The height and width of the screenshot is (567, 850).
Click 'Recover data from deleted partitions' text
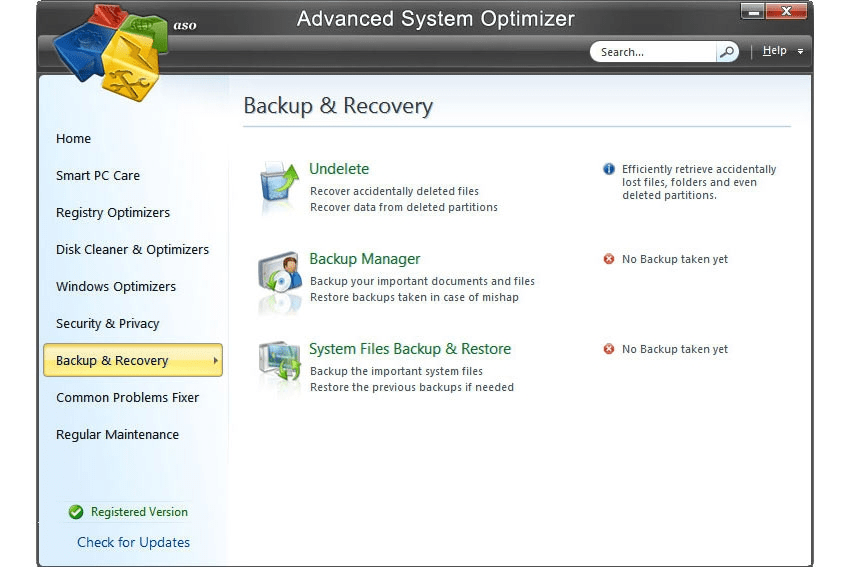[x=403, y=207]
